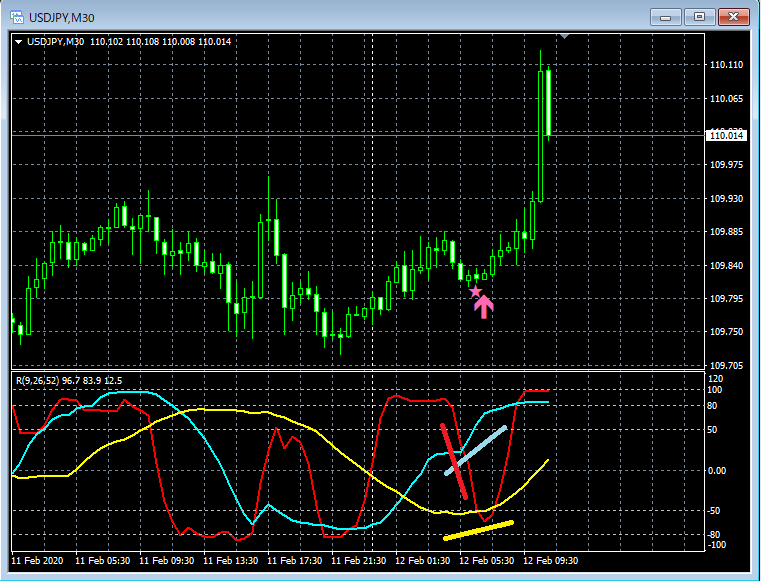Select the current price label 110.014
The height and width of the screenshot is (581, 761).
[x=726, y=135]
